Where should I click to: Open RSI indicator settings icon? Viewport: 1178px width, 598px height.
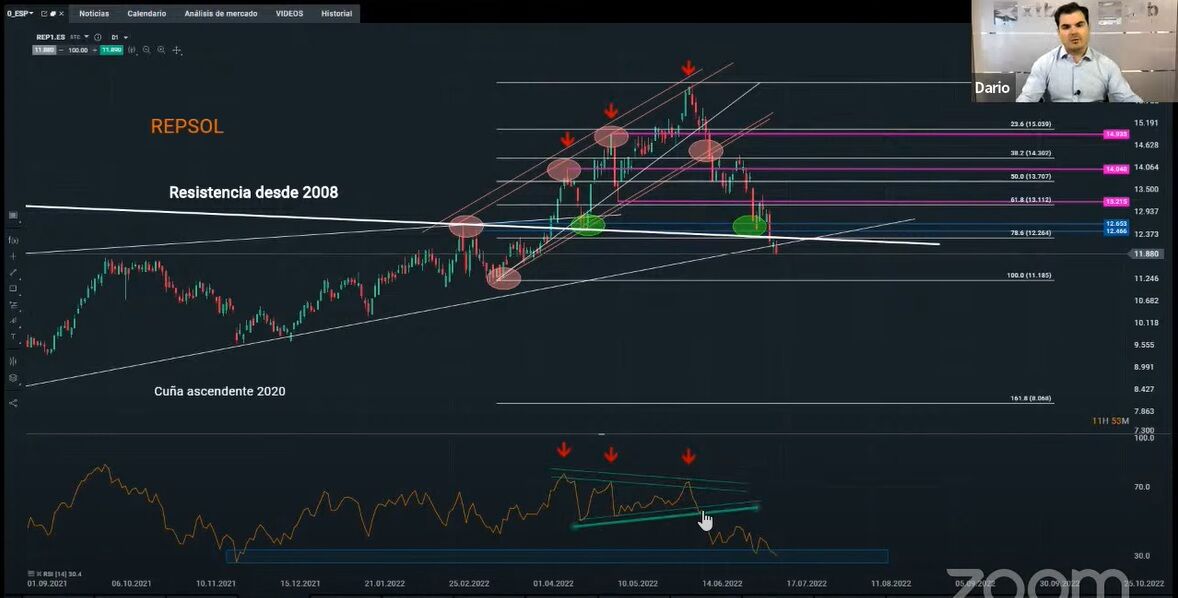click(x=31, y=574)
